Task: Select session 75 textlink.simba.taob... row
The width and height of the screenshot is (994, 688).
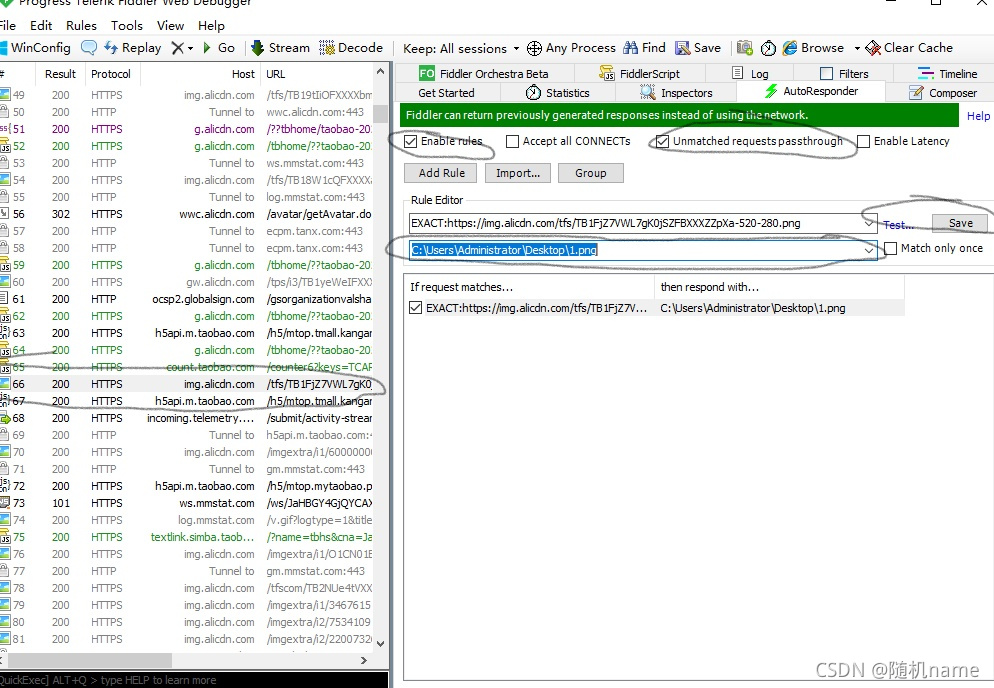Action: click(186, 537)
